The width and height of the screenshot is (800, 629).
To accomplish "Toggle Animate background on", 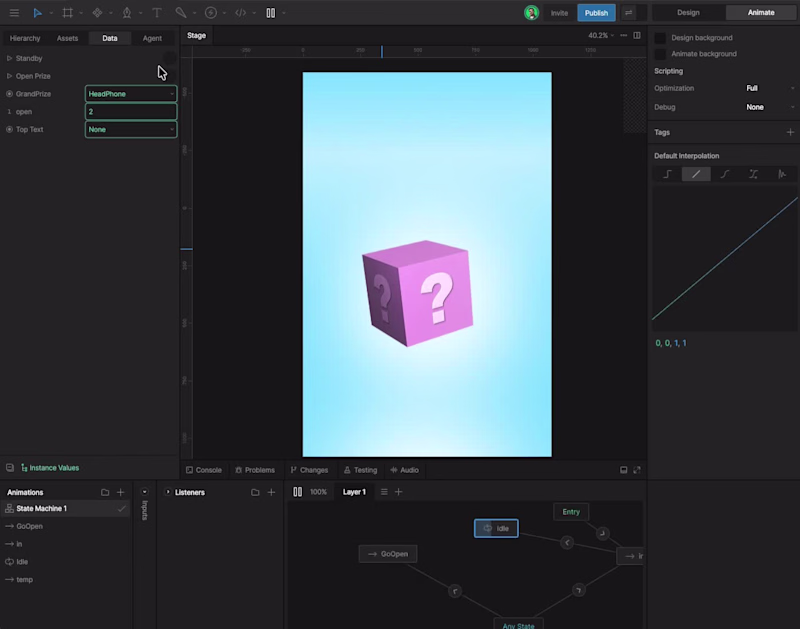I will click(x=659, y=54).
